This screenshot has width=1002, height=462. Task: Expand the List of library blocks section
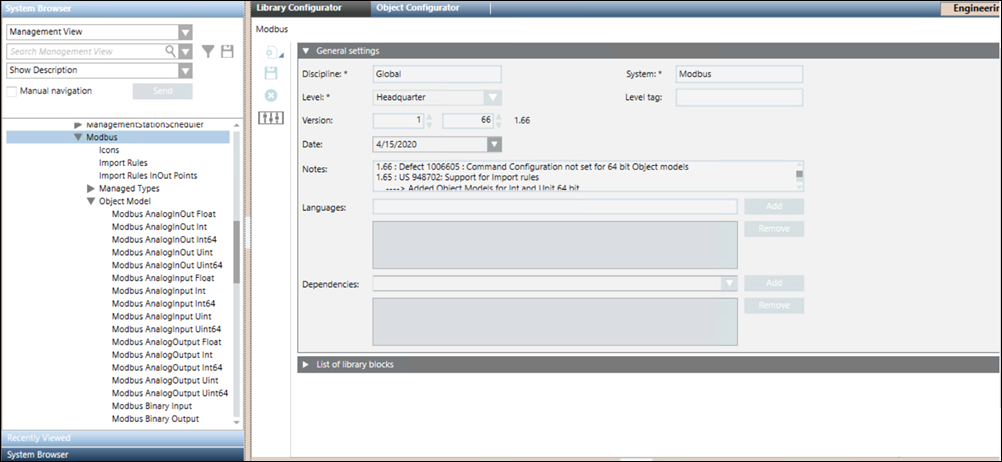pyautogui.click(x=306, y=365)
